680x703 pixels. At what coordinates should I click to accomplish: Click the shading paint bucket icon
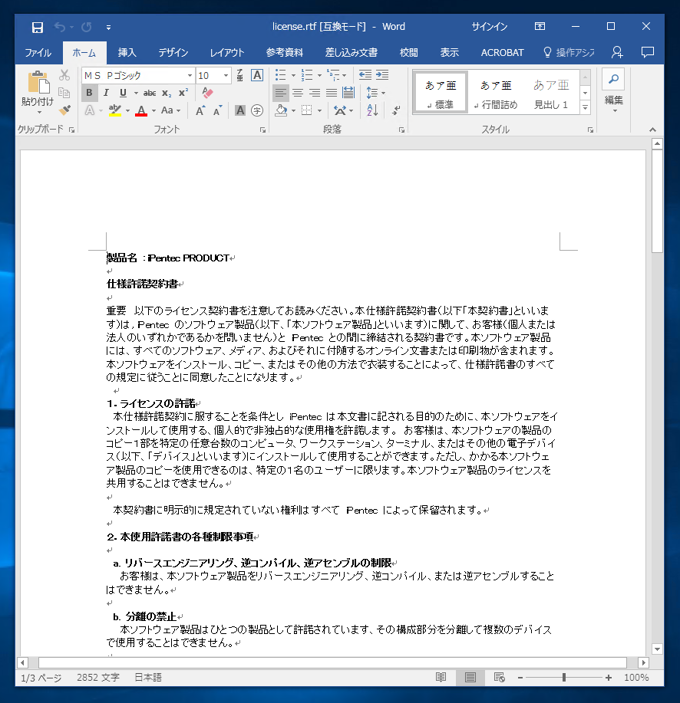pyautogui.click(x=281, y=110)
